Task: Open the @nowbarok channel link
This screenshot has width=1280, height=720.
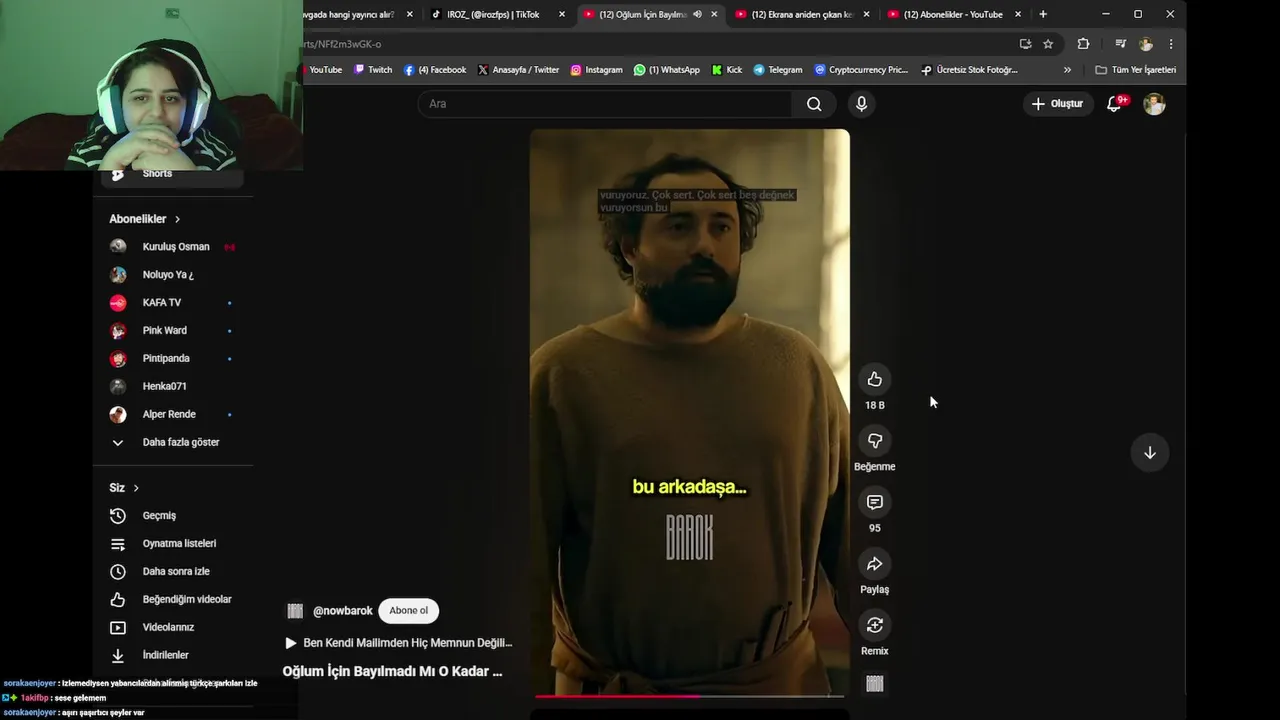Action: (342, 611)
